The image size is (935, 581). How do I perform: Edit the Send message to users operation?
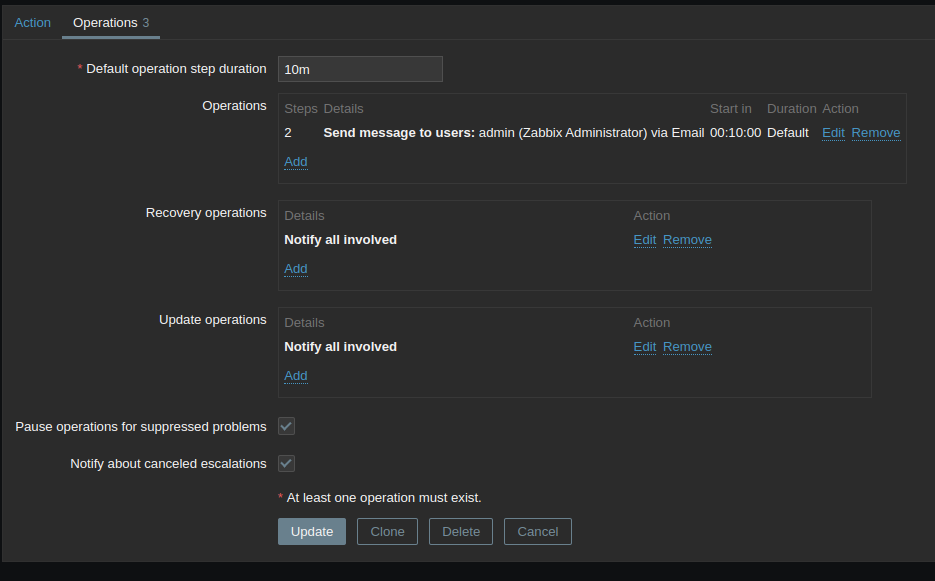[x=833, y=133]
